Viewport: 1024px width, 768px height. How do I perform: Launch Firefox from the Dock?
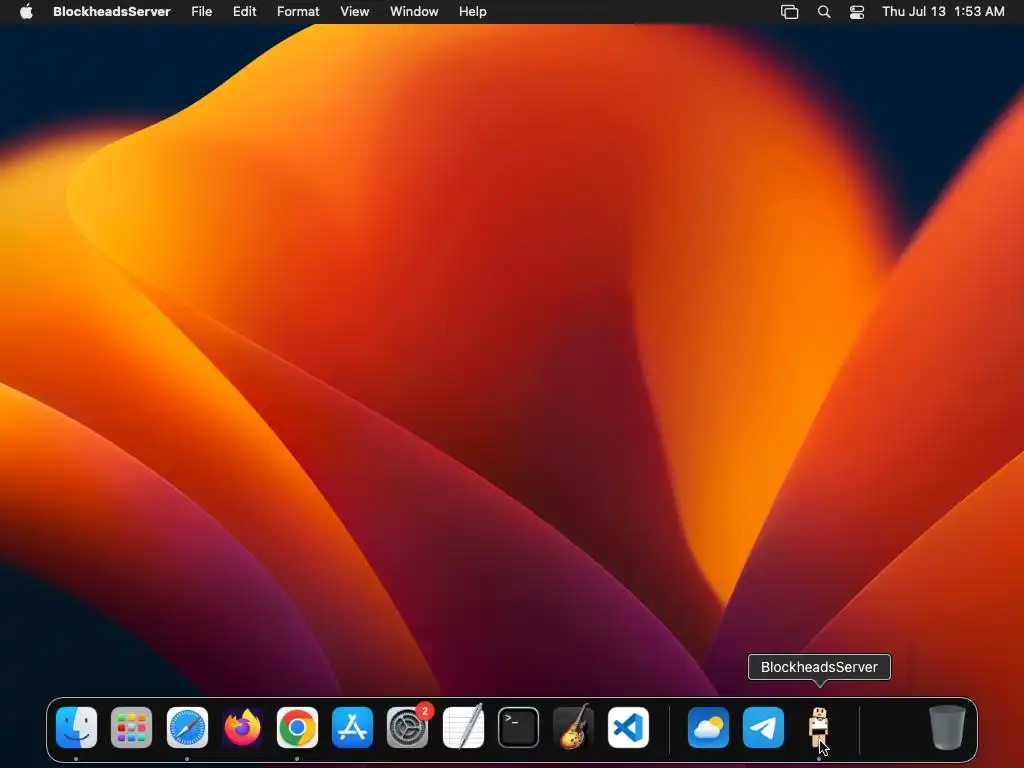pyautogui.click(x=242, y=727)
